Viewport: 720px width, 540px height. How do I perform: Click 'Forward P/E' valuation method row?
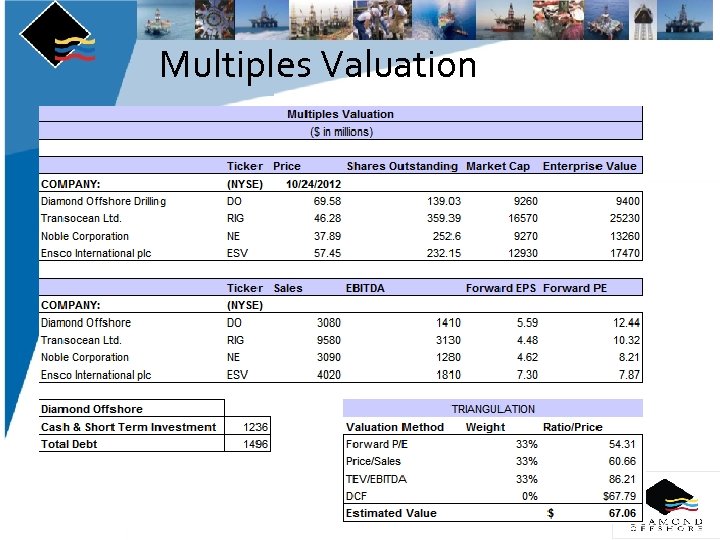click(x=377, y=444)
